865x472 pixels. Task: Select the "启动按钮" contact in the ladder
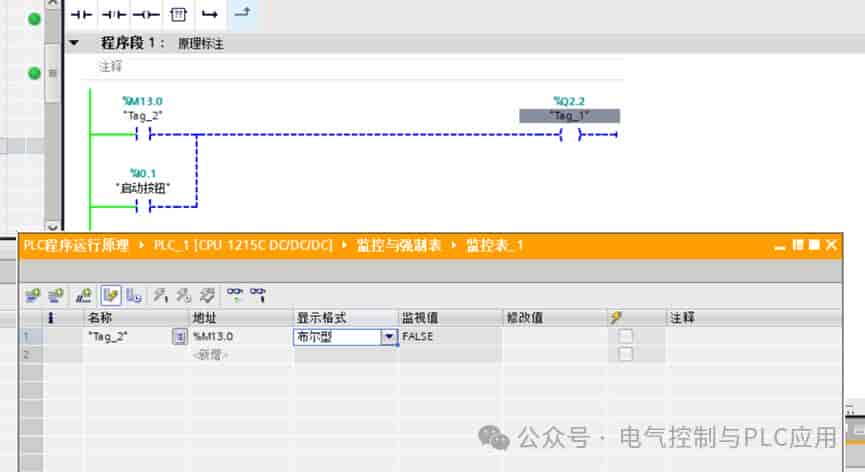tap(143, 206)
